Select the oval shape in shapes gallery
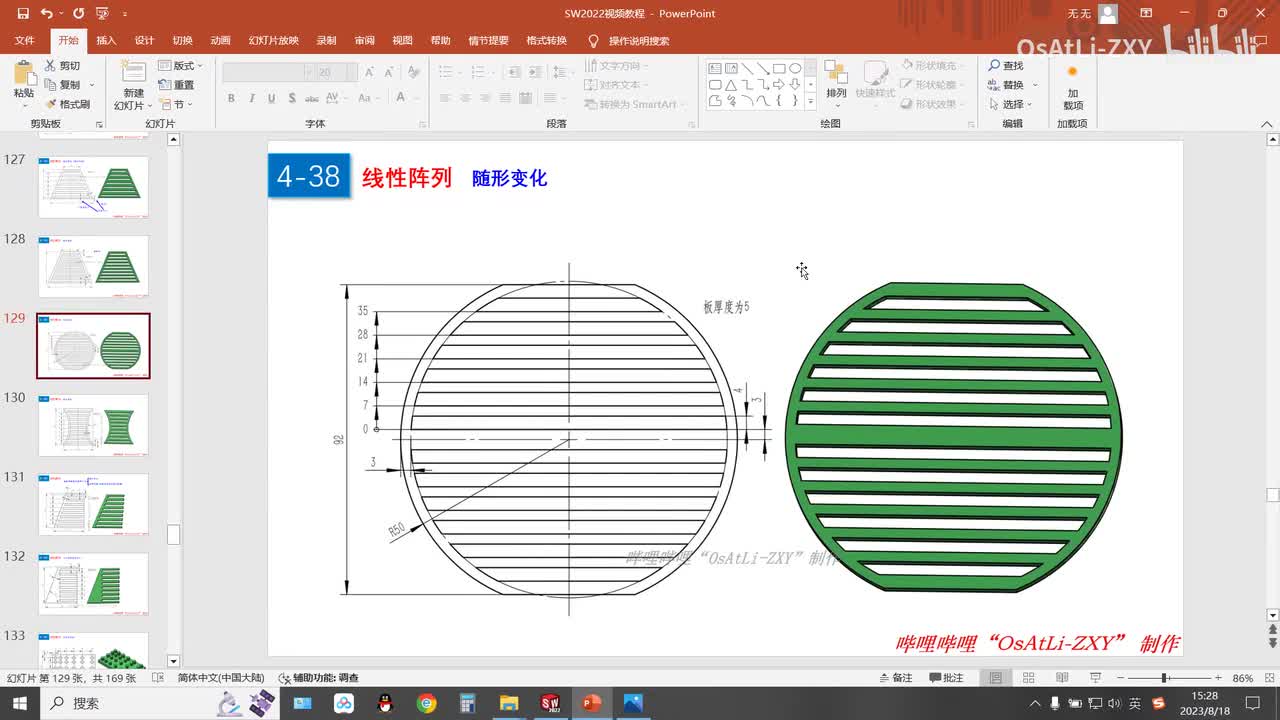The width and height of the screenshot is (1280, 720). [x=795, y=69]
